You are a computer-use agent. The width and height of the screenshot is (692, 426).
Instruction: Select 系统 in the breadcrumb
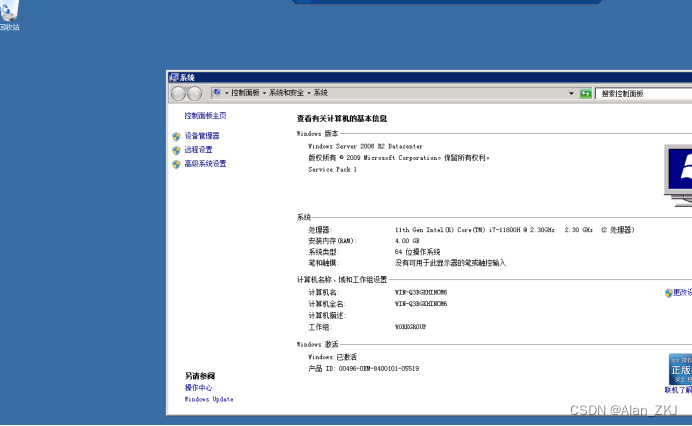click(x=320, y=93)
